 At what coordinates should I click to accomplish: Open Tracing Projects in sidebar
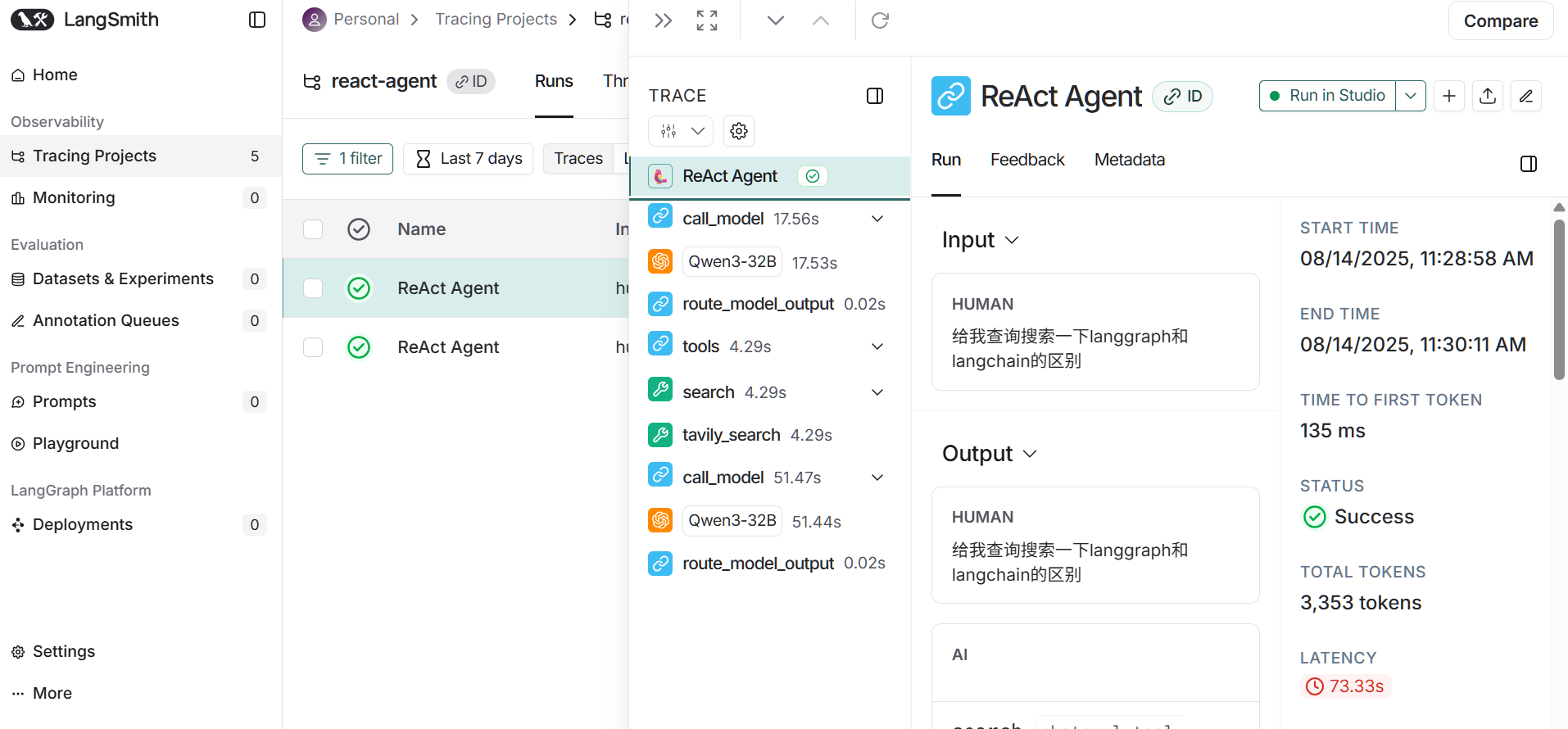pos(141,156)
